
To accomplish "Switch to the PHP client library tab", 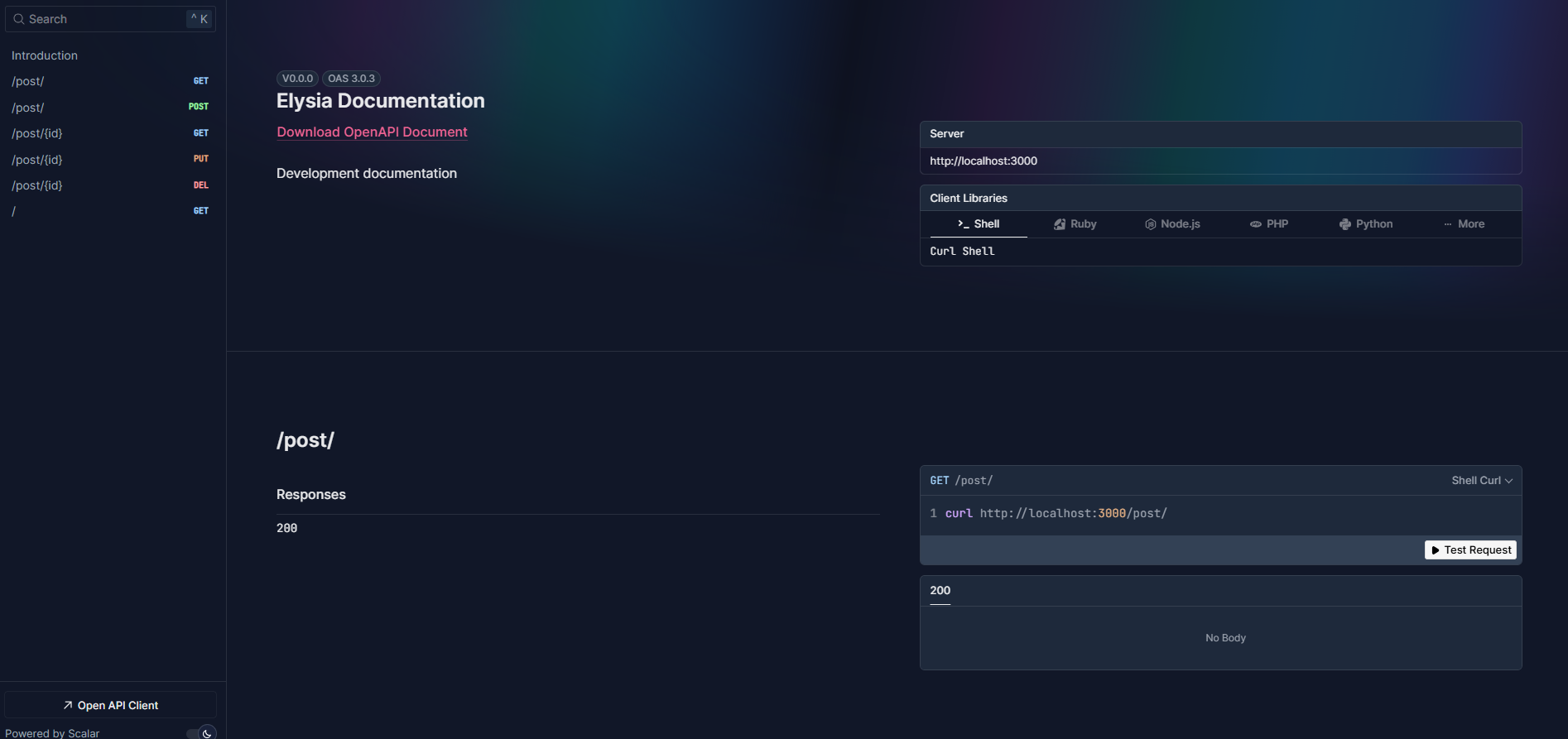I will pyautogui.click(x=1269, y=224).
